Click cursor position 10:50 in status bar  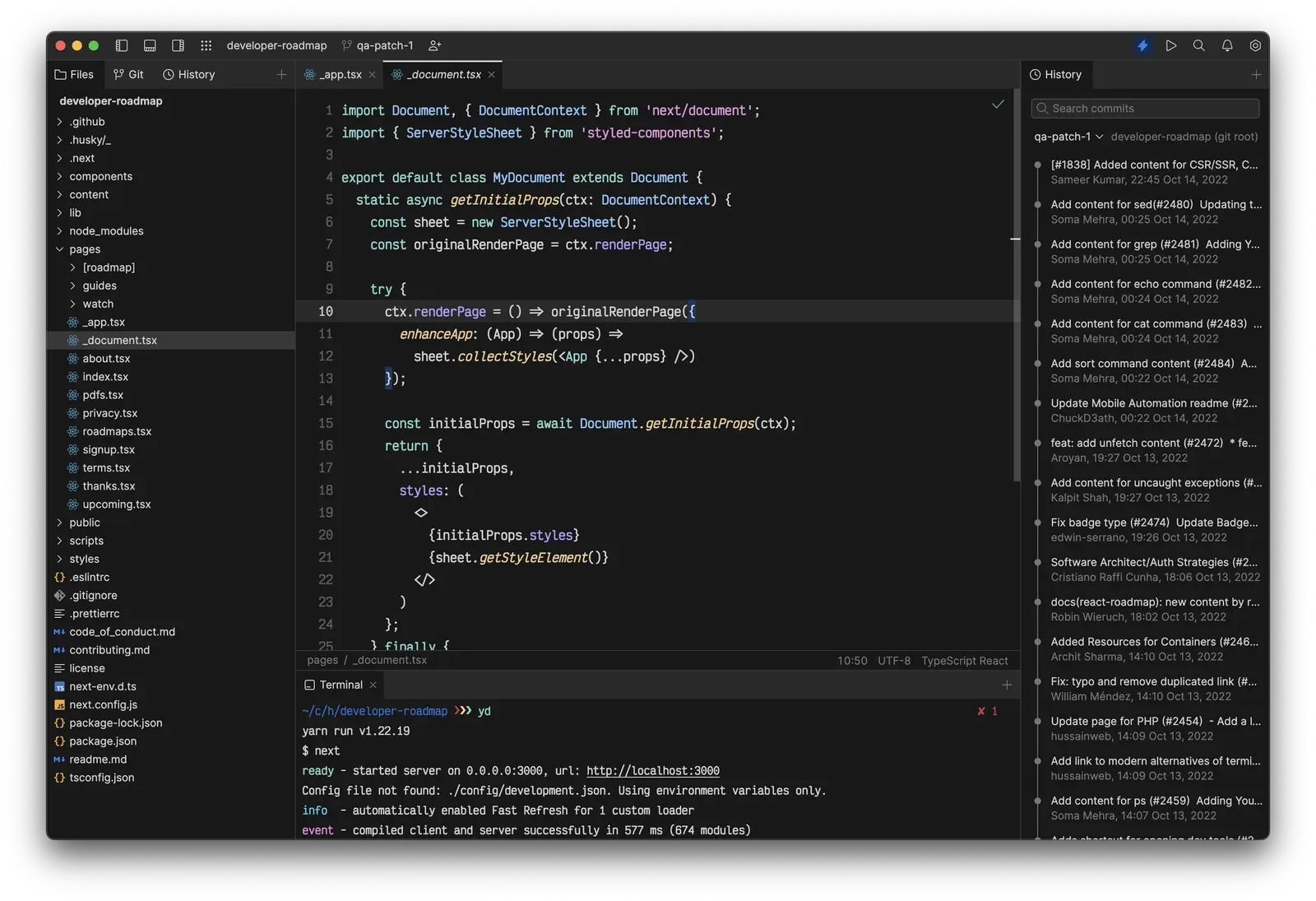852,661
